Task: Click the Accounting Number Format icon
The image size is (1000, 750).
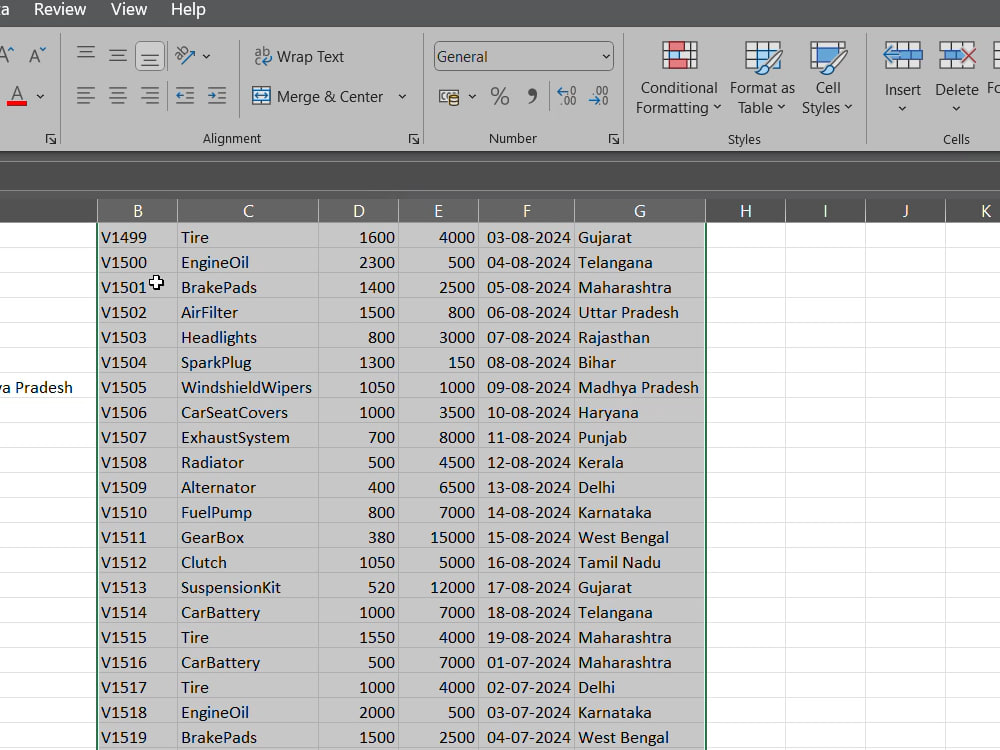Action: pyautogui.click(x=449, y=97)
